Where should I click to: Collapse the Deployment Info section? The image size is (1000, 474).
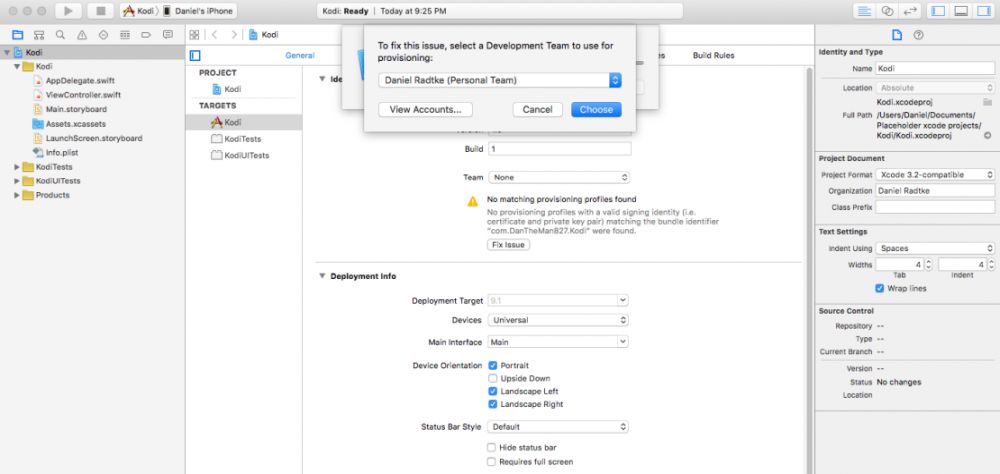pos(321,276)
